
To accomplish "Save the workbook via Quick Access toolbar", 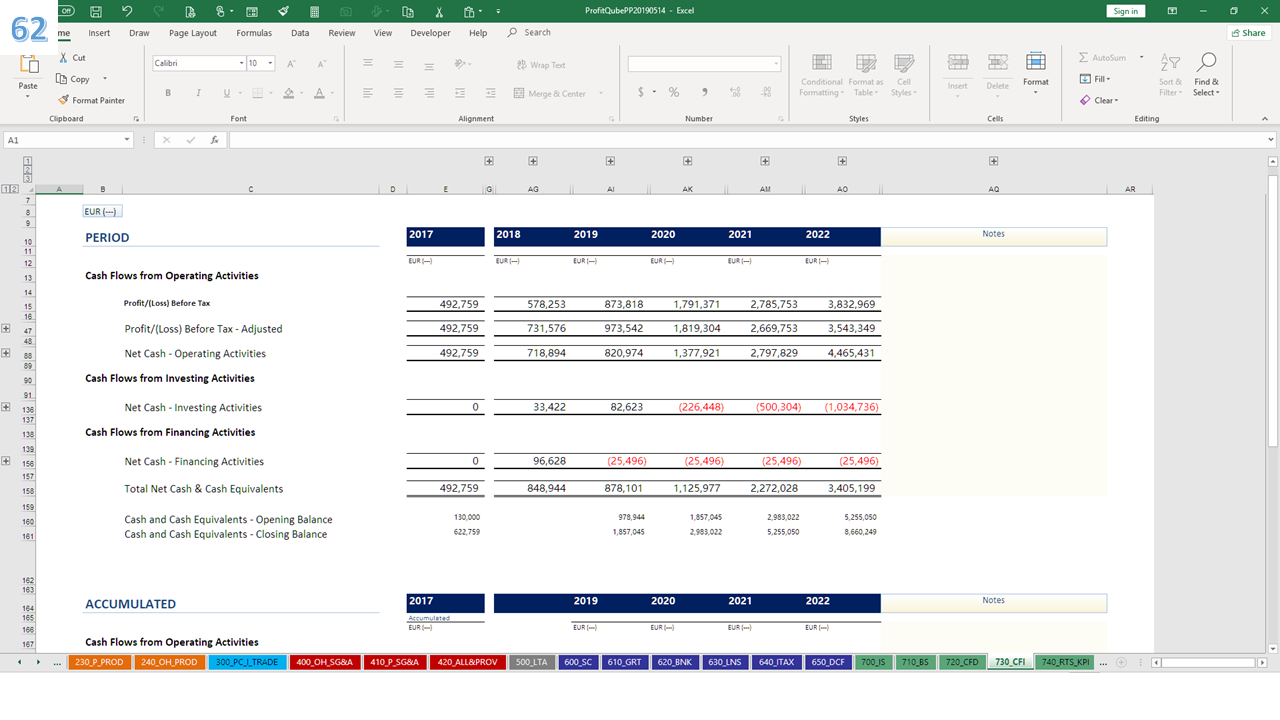I will tap(95, 11).
